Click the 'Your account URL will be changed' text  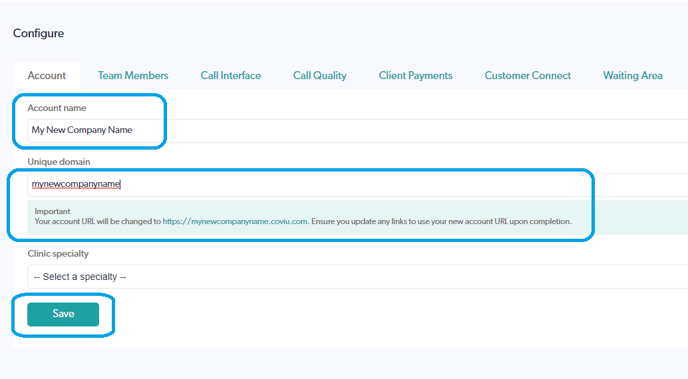pos(97,222)
